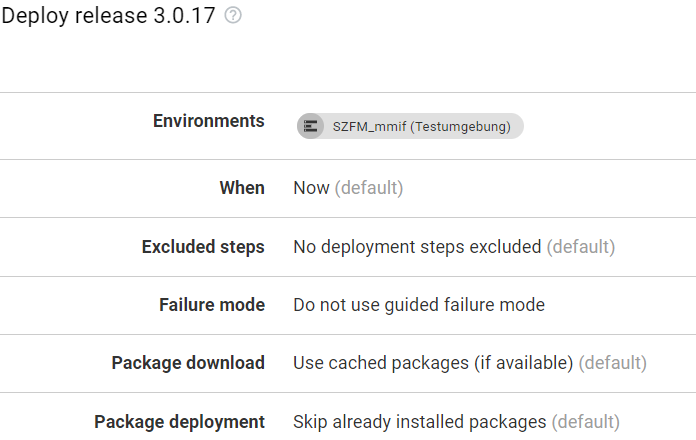Click the (default) tag beside Now
The image size is (696, 440).
coord(369,188)
